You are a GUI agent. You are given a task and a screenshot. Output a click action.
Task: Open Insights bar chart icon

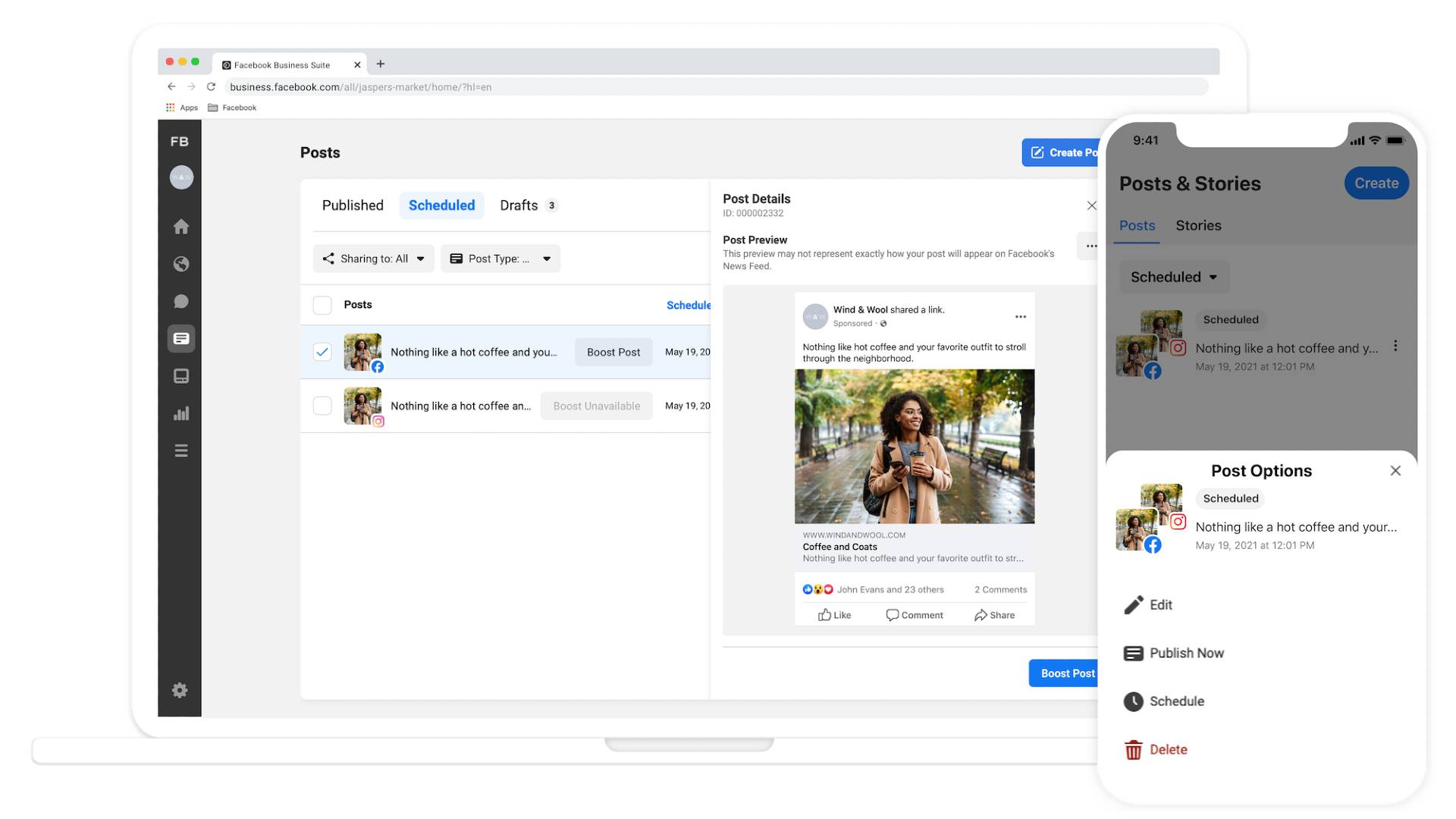[180, 413]
